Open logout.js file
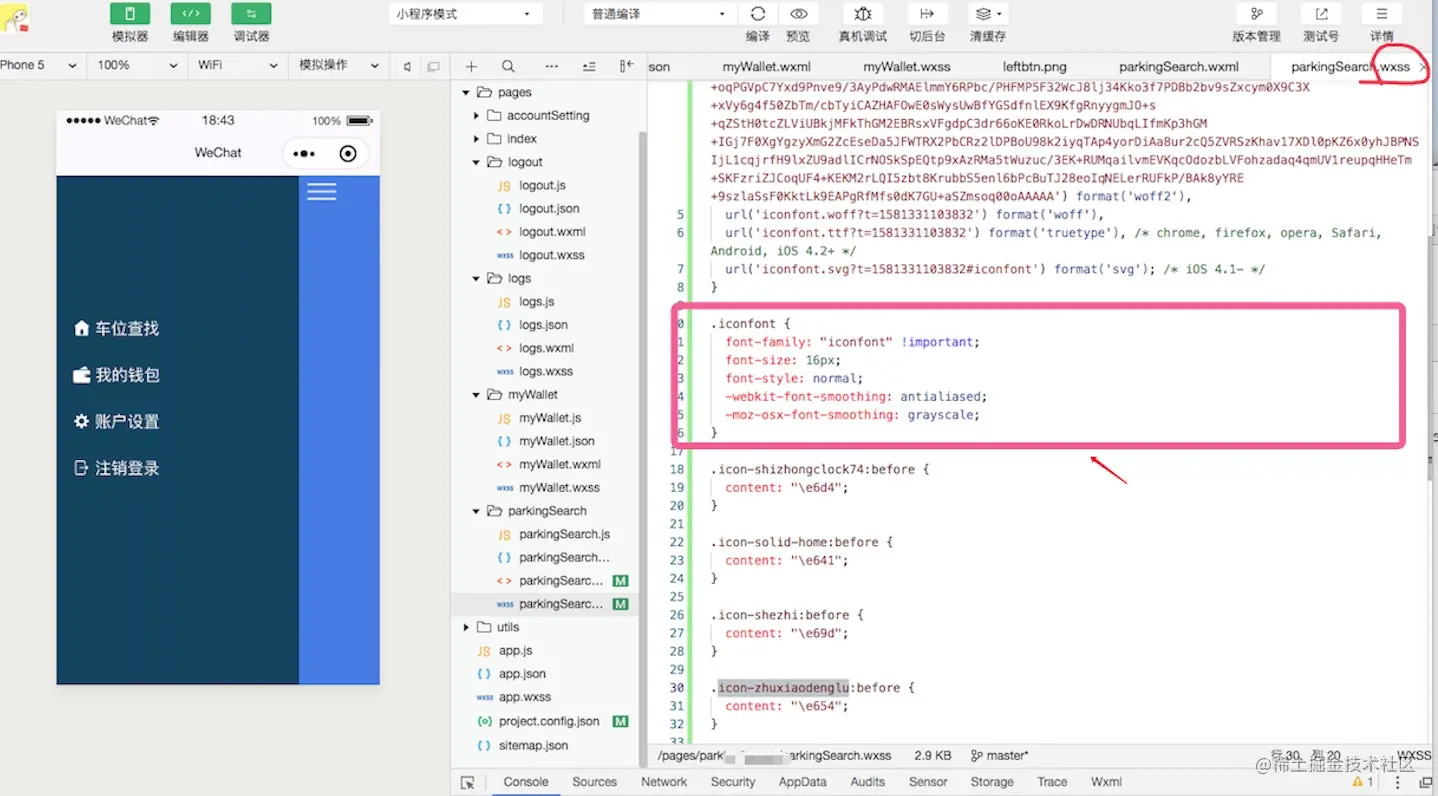 tap(543, 185)
